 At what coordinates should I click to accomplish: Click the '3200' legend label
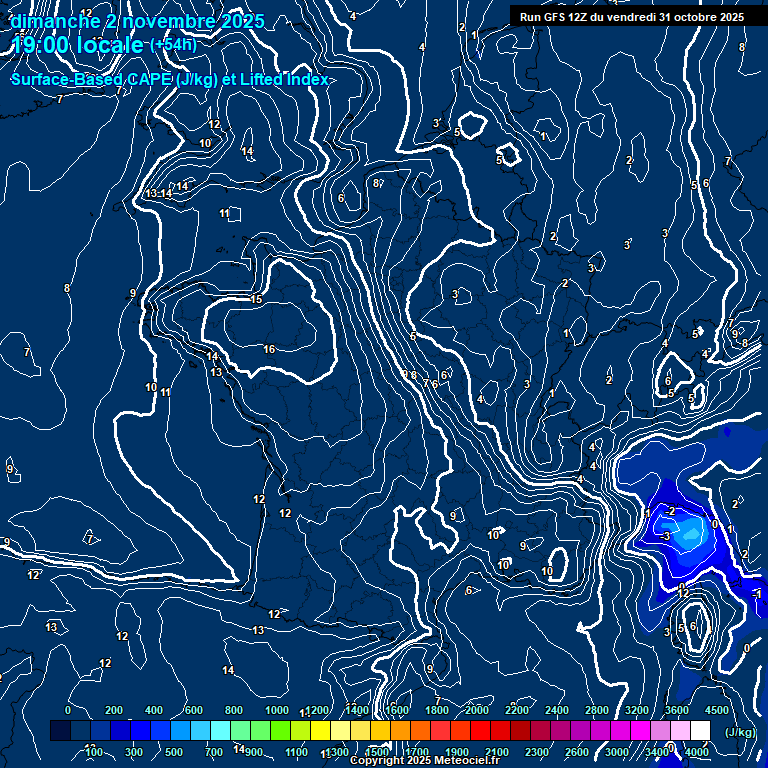(x=637, y=710)
